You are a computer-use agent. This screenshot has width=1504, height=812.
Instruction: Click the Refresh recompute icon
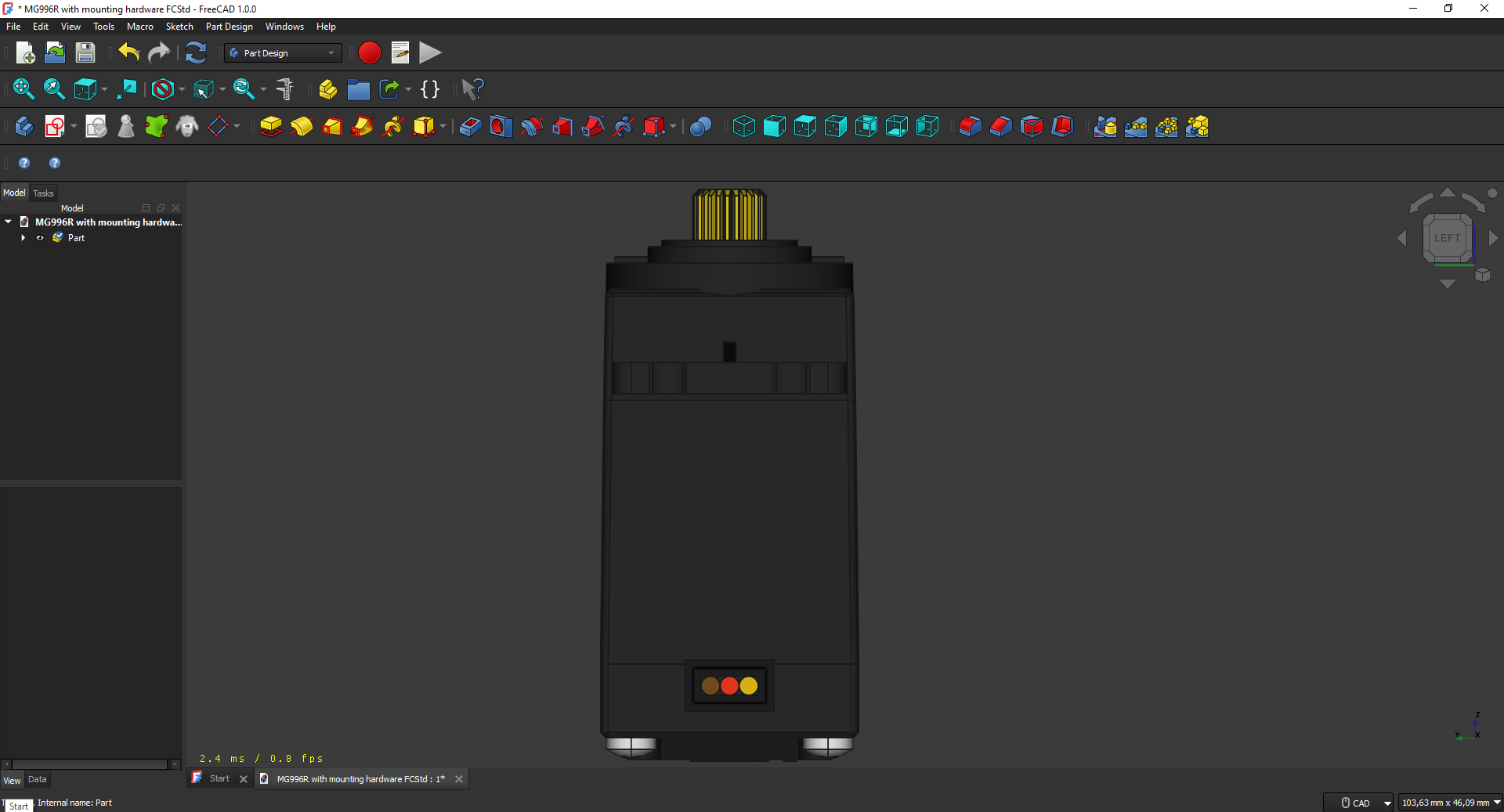coord(196,53)
